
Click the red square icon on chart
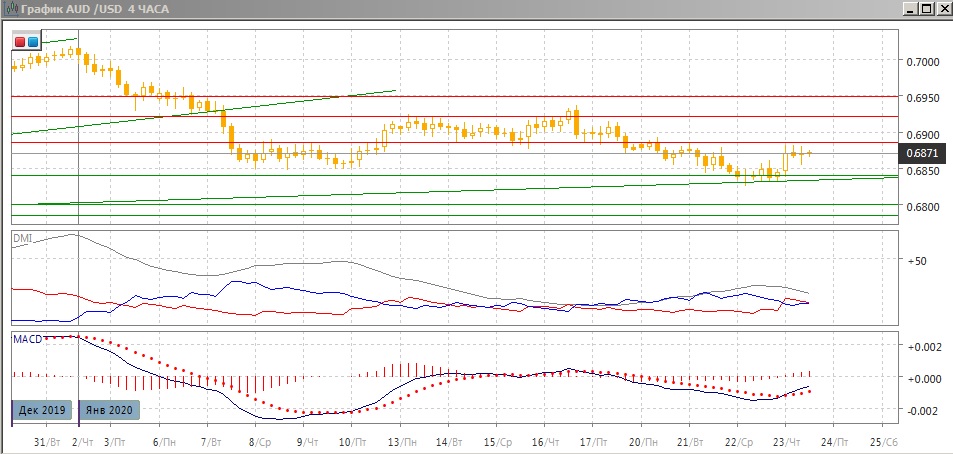pyautogui.click(x=20, y=42)
